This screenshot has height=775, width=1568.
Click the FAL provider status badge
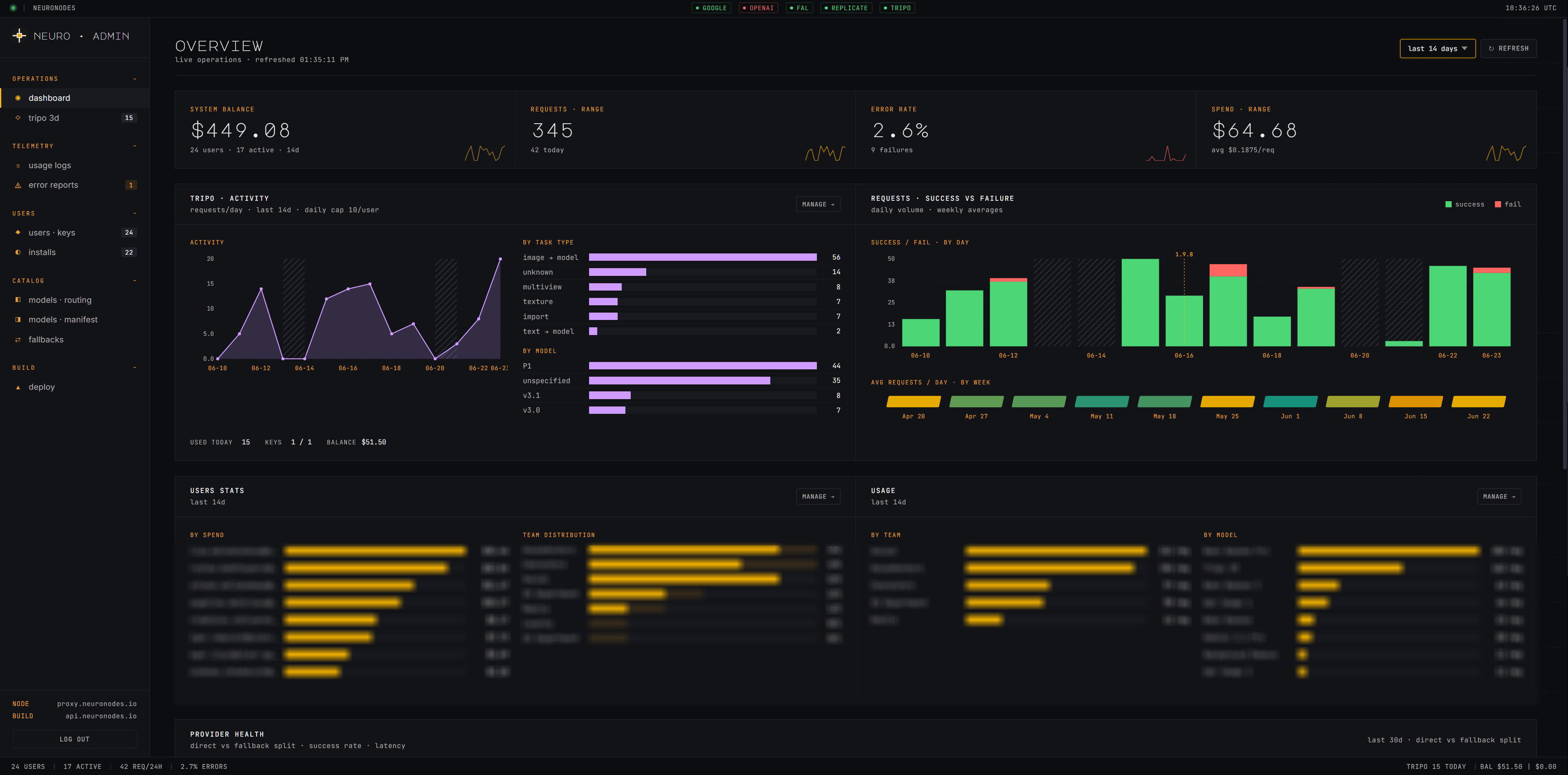(x=799, y=8)
